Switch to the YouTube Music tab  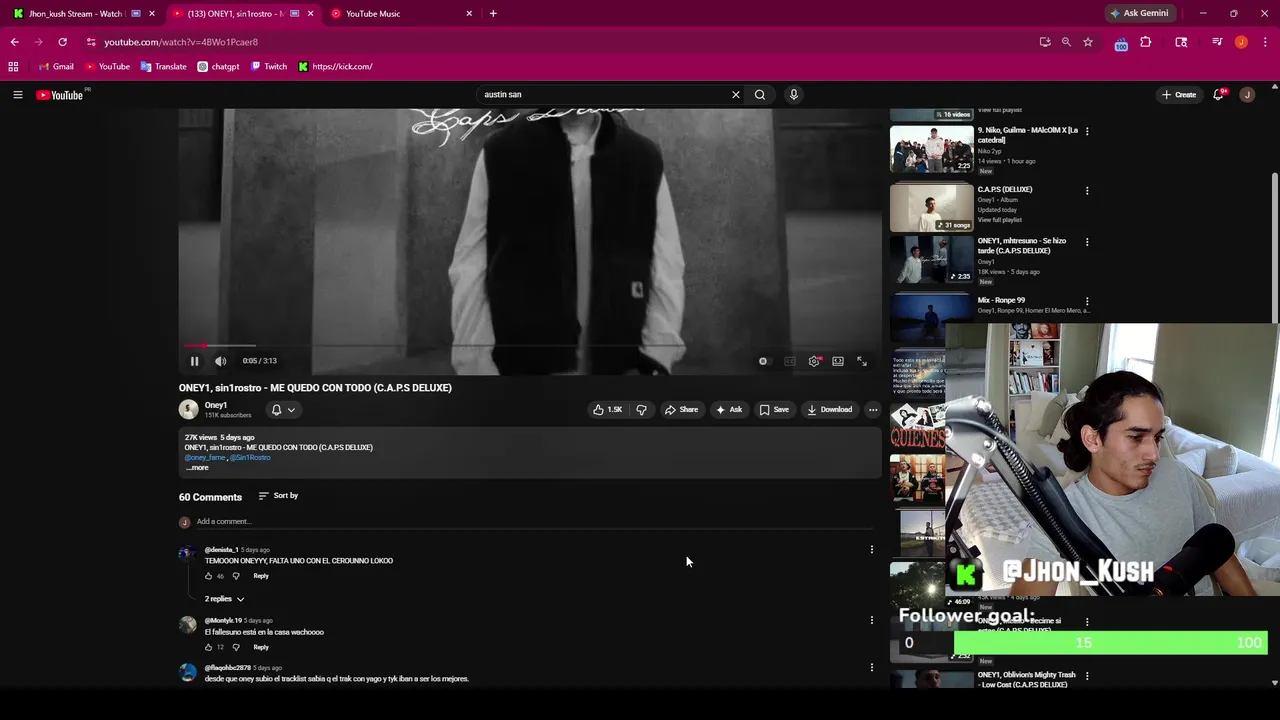click(x=400, y=14)
